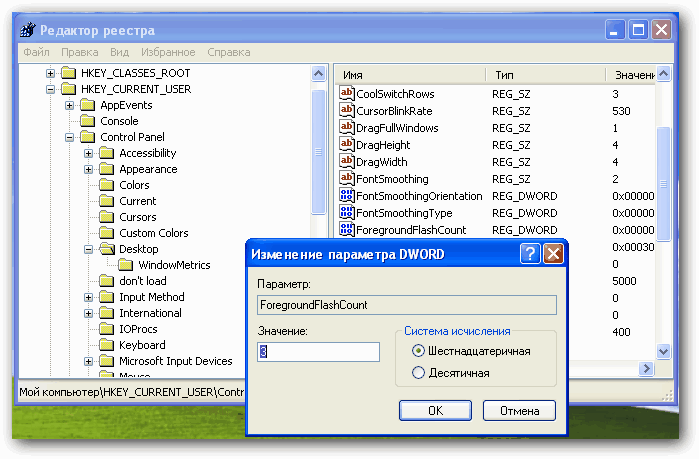Expand the Accessibility node
Screen dimensions: 699x459
(88, 153)
